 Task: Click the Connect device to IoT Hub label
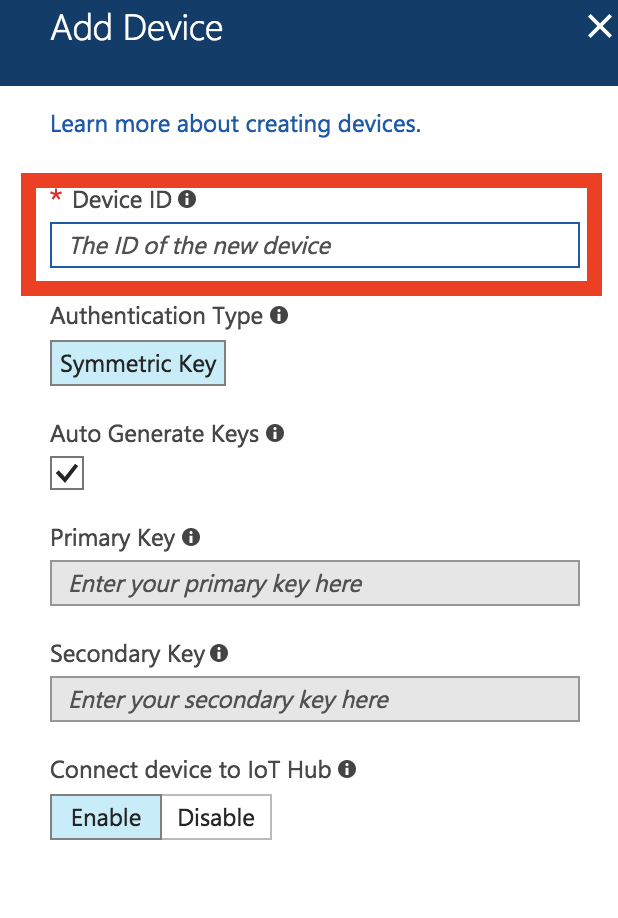[x=191, y=769]
